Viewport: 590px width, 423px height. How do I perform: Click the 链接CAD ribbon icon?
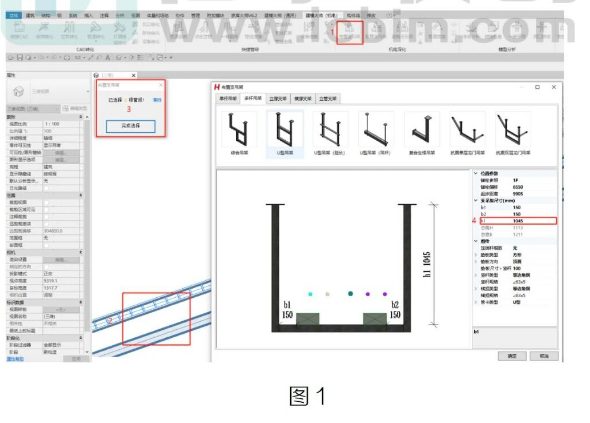pyautogui.click(x=19, y=30)
